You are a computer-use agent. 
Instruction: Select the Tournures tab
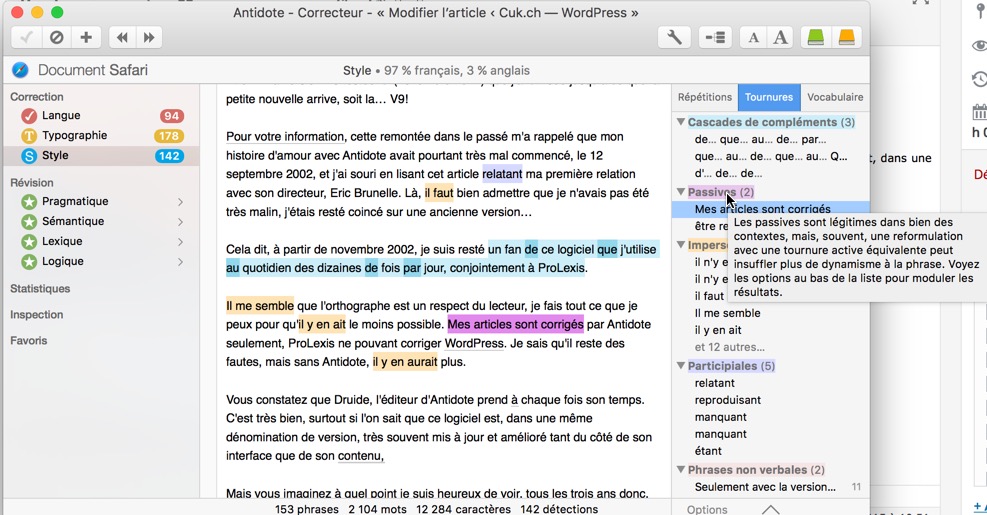pos(769,97)
